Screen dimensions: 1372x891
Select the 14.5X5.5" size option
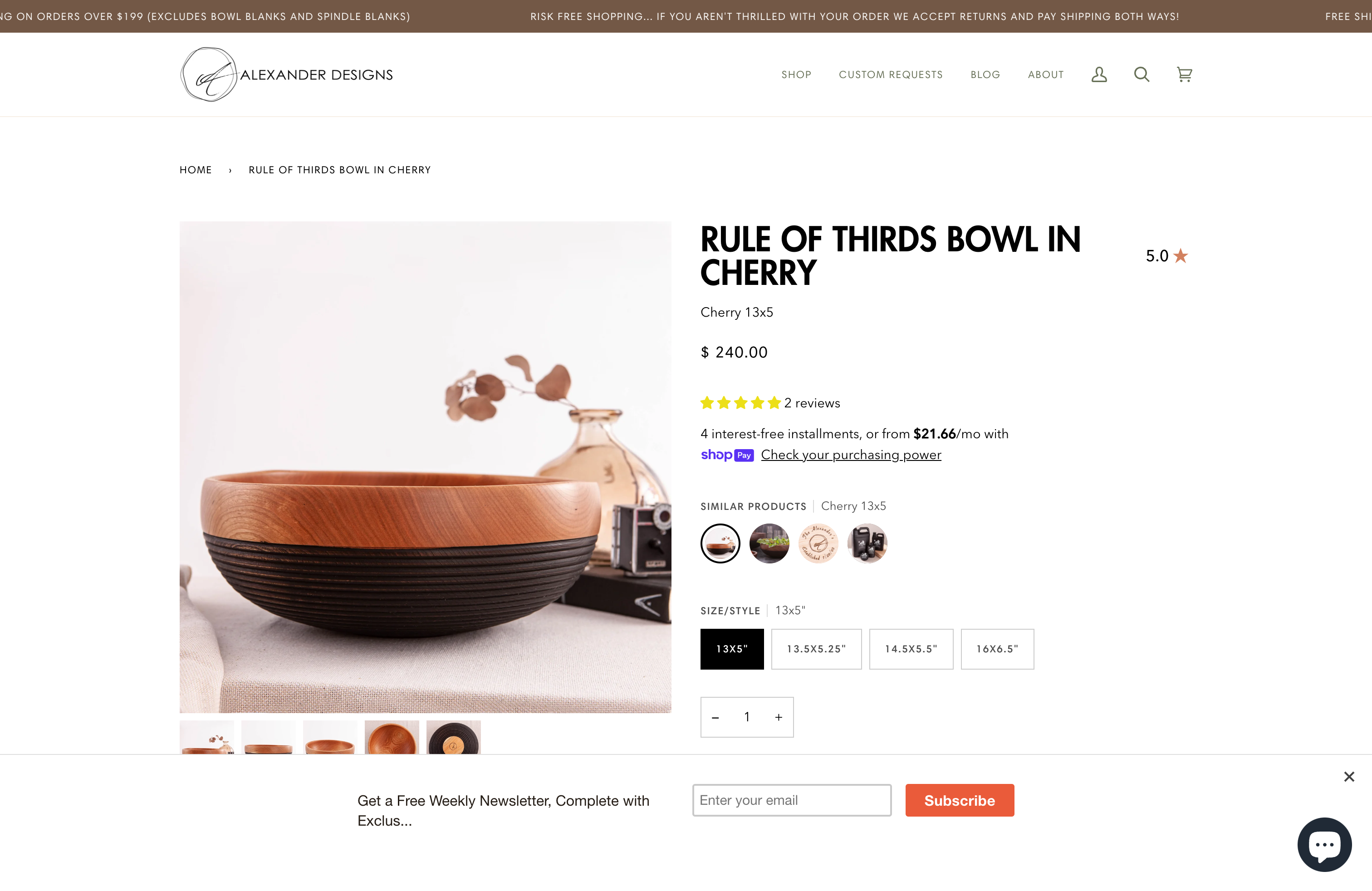[911, 649]
